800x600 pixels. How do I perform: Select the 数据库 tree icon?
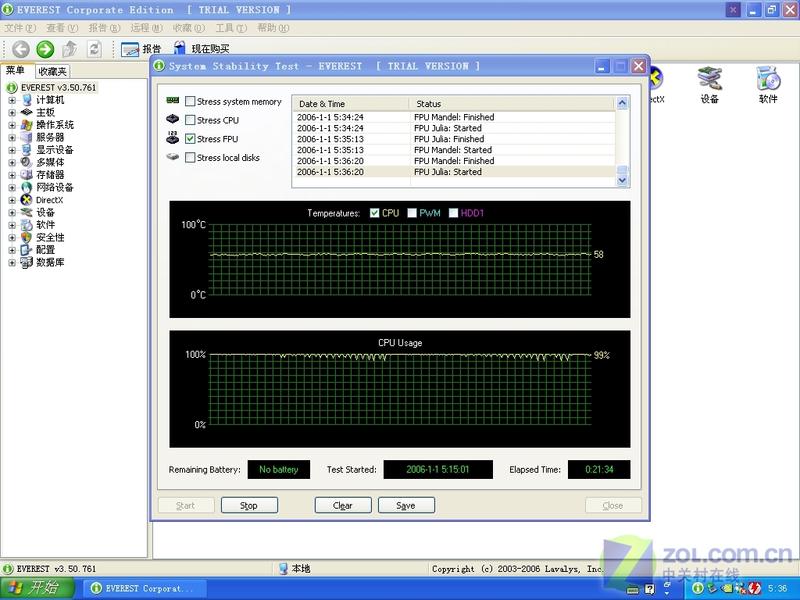pos(27,262)
